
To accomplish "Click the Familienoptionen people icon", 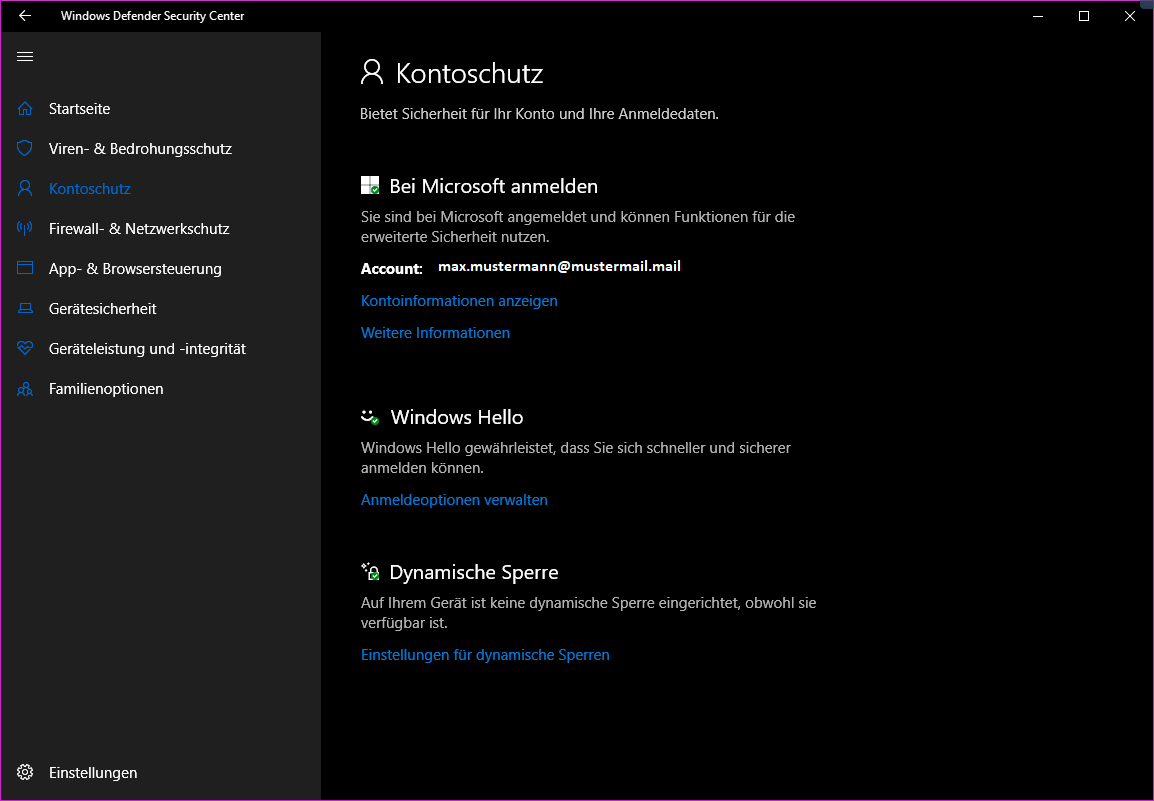I will 25,389.
